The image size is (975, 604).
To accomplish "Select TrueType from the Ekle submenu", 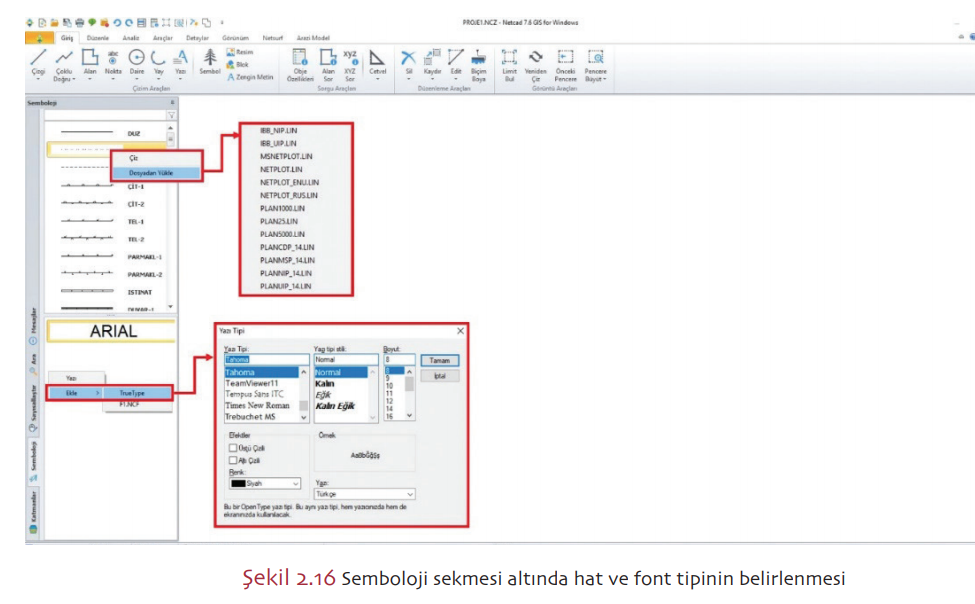I will click(133, 393).
